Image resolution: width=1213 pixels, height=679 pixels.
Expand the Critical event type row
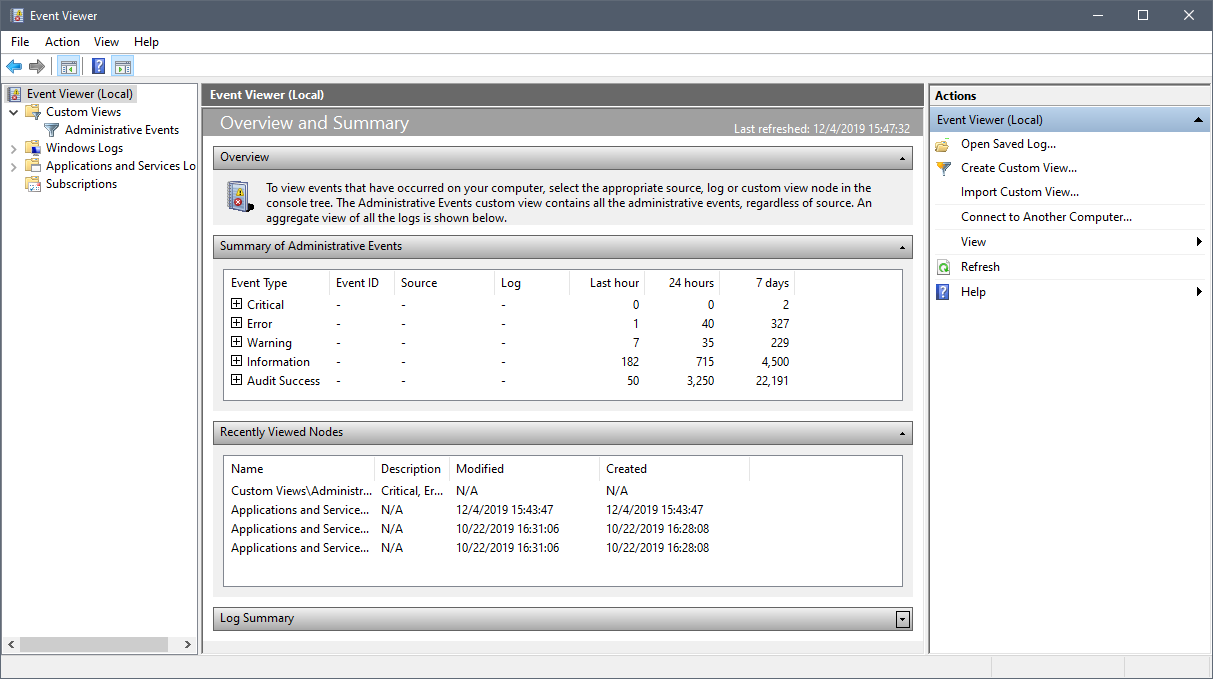pyautogui.click(x=237, y=304)
